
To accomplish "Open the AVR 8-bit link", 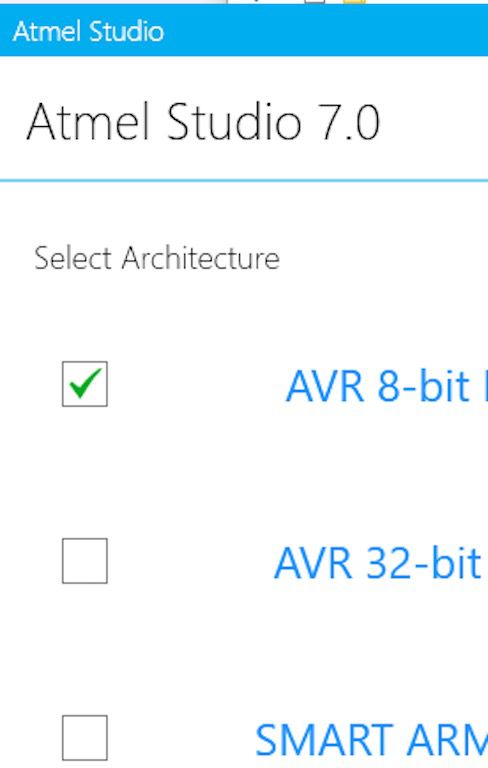I will pyautogui.click(x=386, y=386).
